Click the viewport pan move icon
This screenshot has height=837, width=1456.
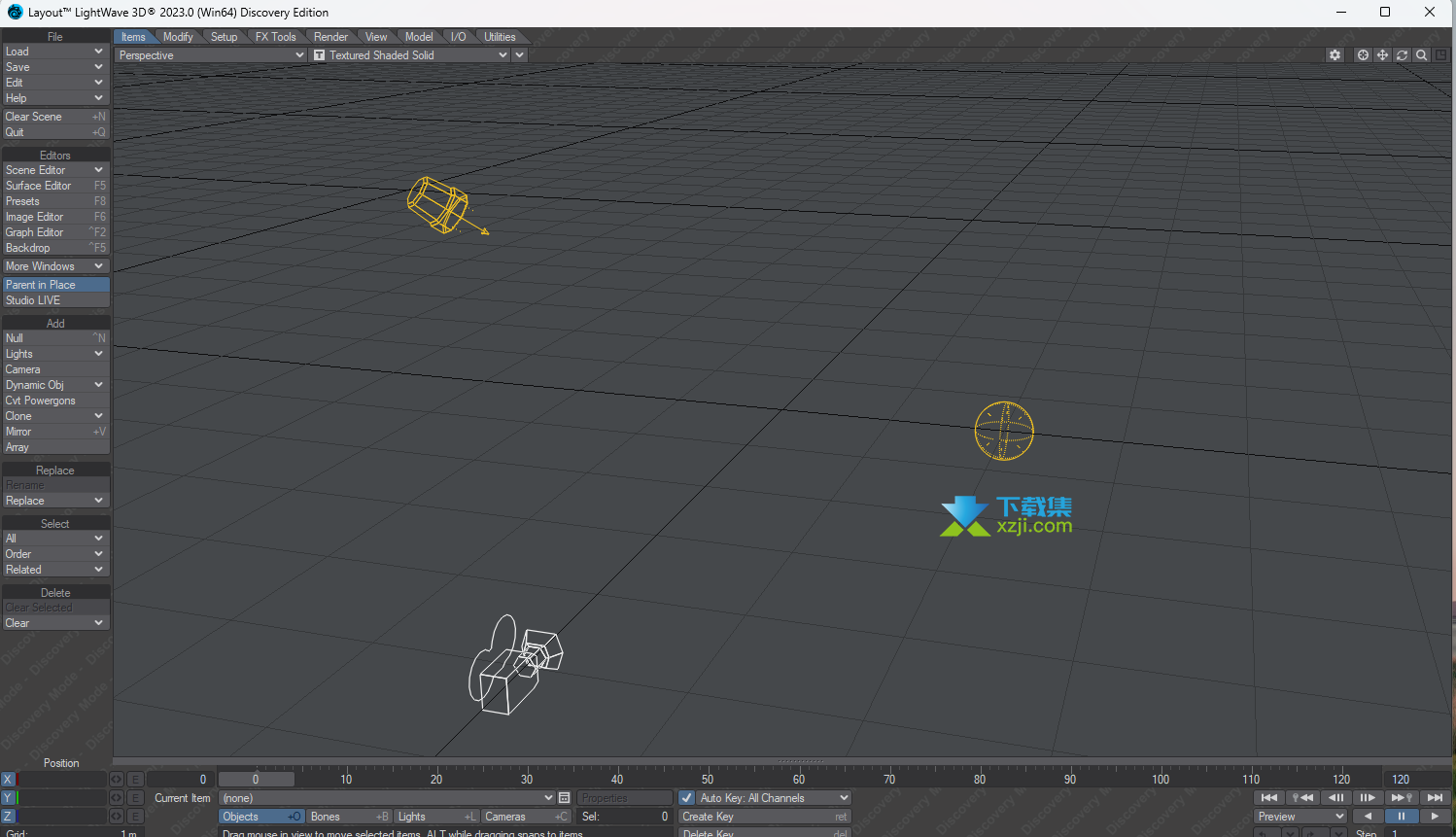click(x=1382, y=55)
